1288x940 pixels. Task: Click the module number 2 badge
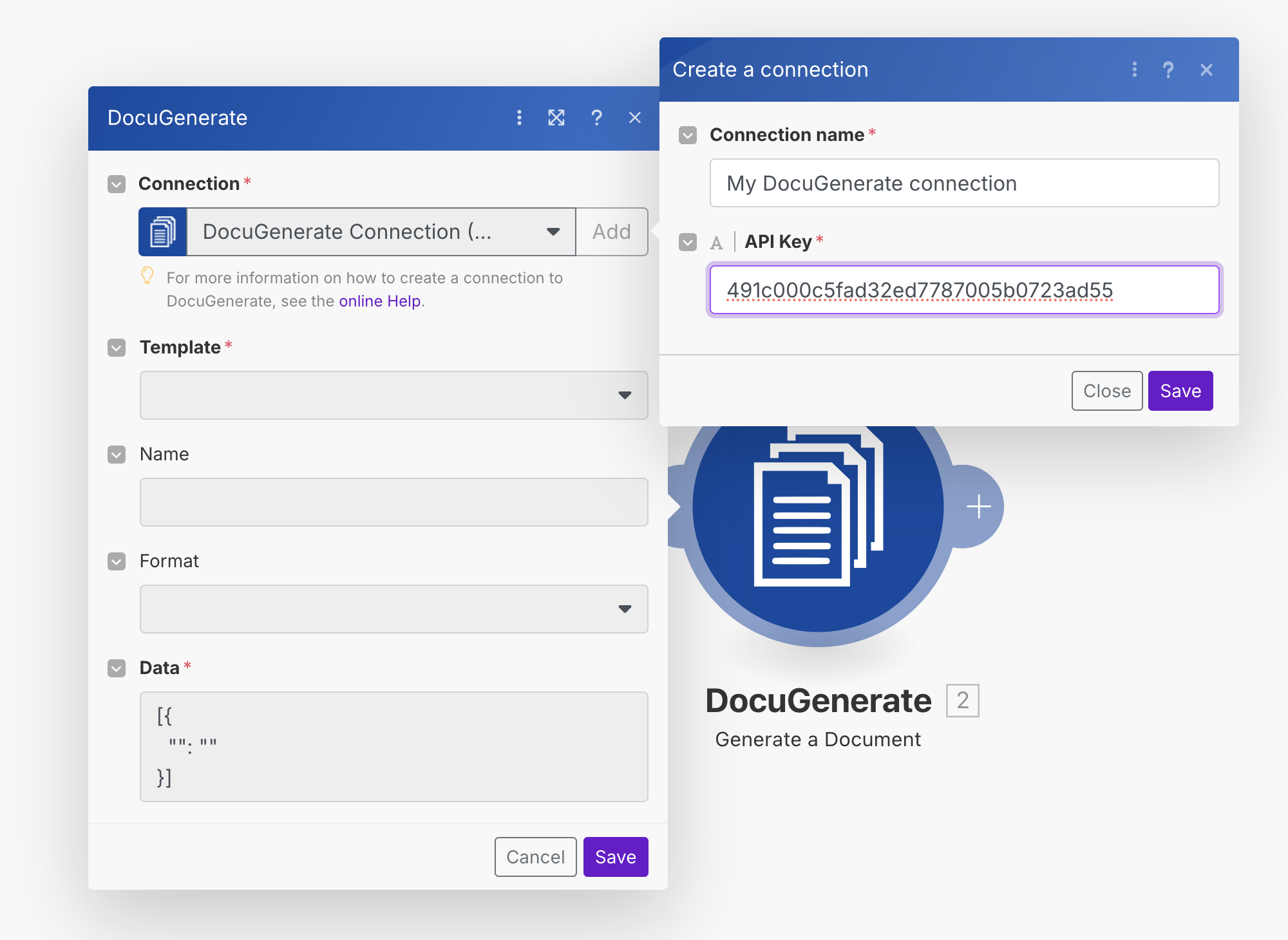[x=962, y=700]
